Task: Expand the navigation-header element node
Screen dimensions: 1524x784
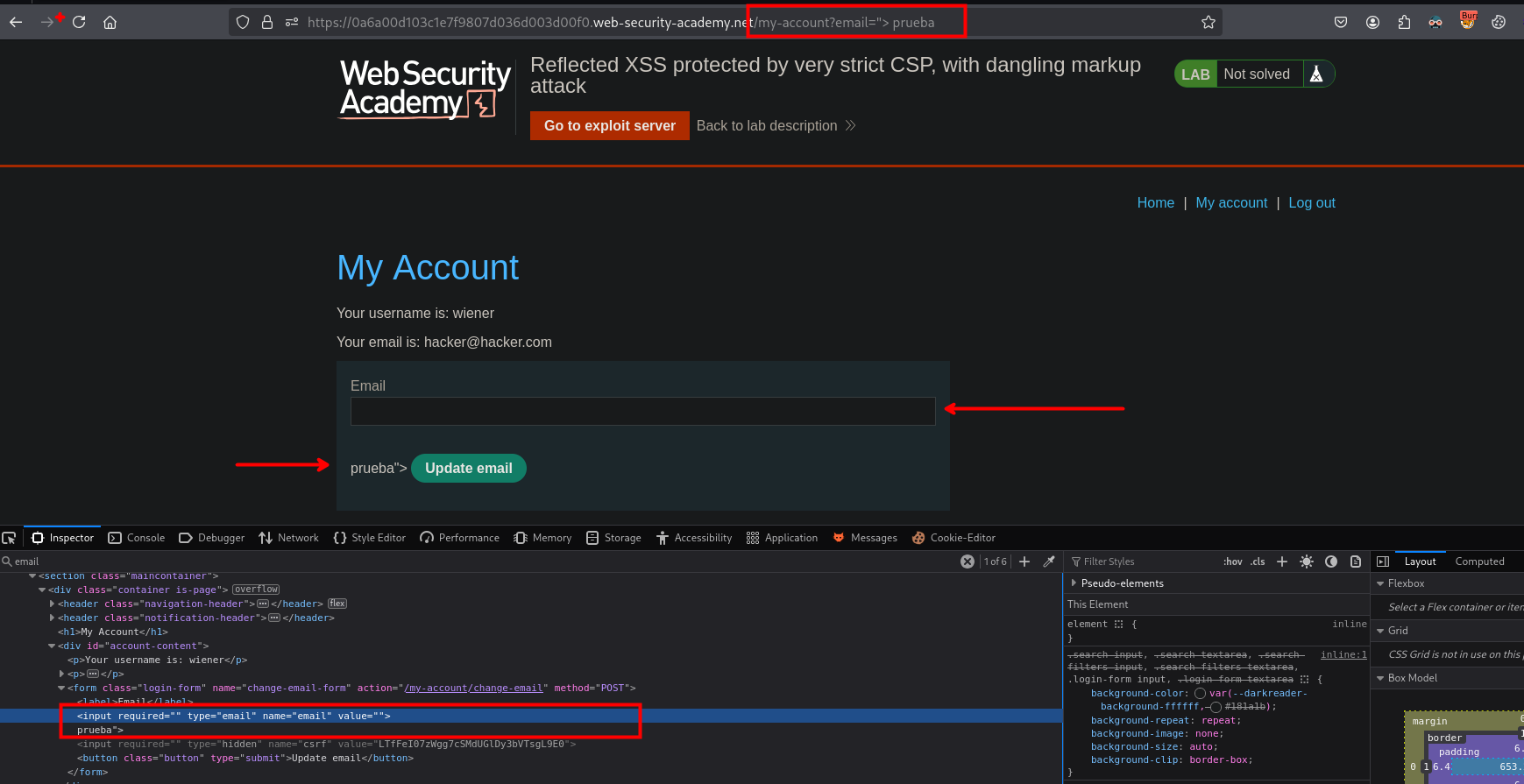Action: (53, 604)
